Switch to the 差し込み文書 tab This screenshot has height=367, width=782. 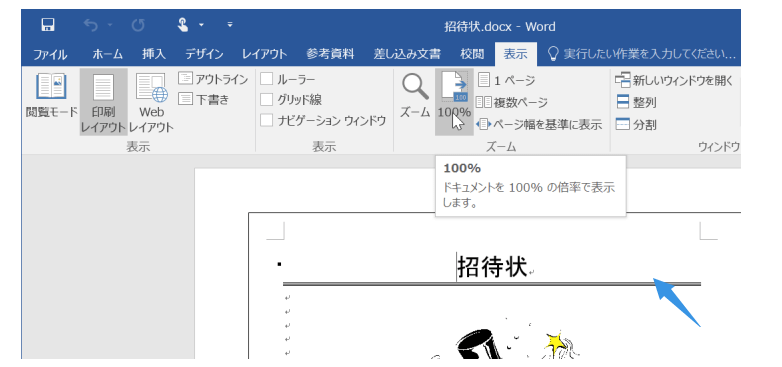407,54
